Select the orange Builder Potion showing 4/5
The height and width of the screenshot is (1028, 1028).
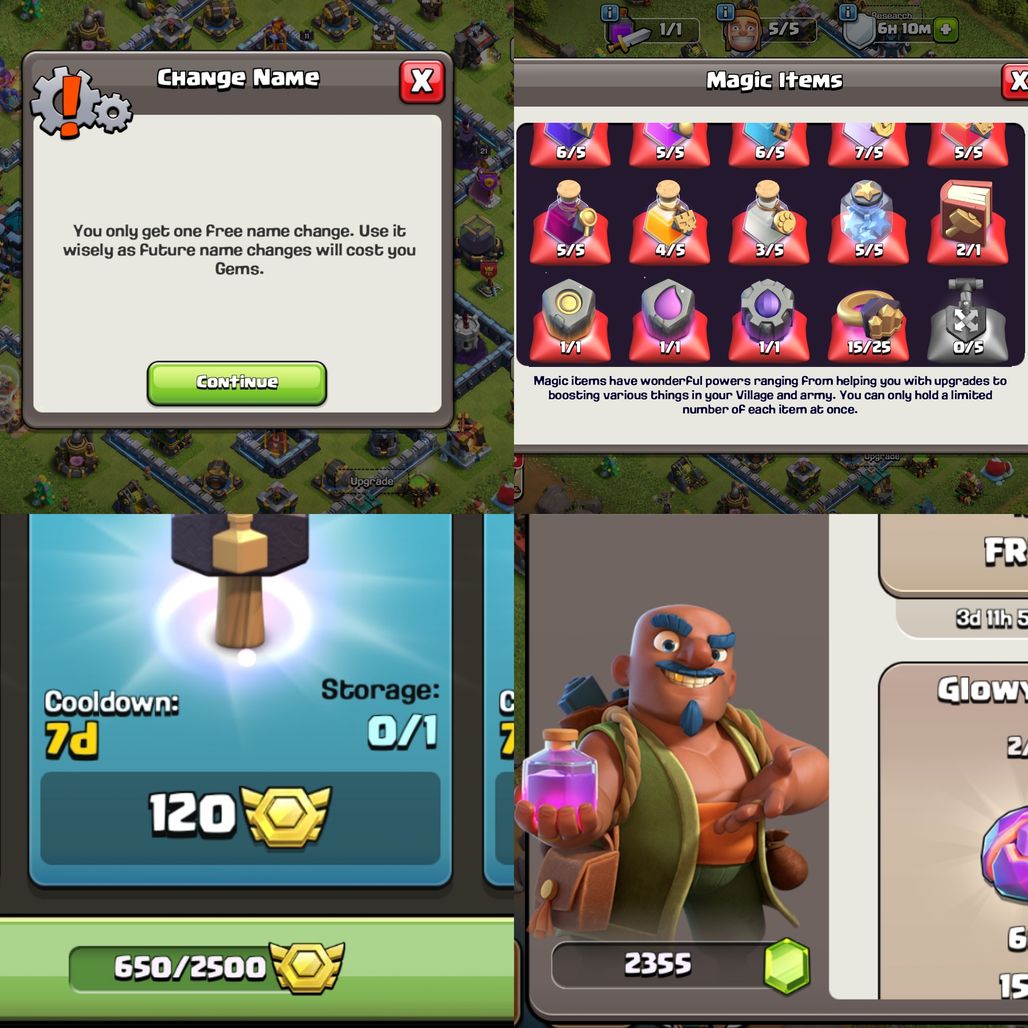[x=669, y=221]
